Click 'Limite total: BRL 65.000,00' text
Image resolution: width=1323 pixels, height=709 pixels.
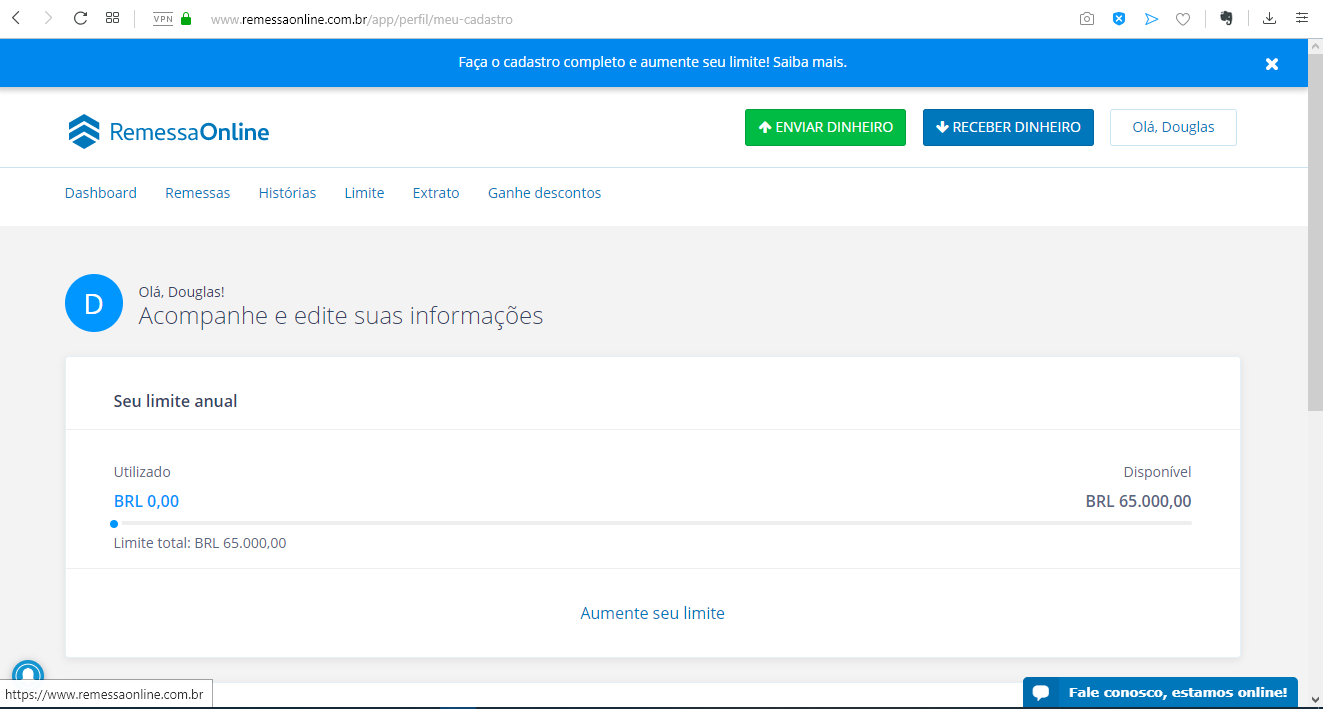[200, 543]
